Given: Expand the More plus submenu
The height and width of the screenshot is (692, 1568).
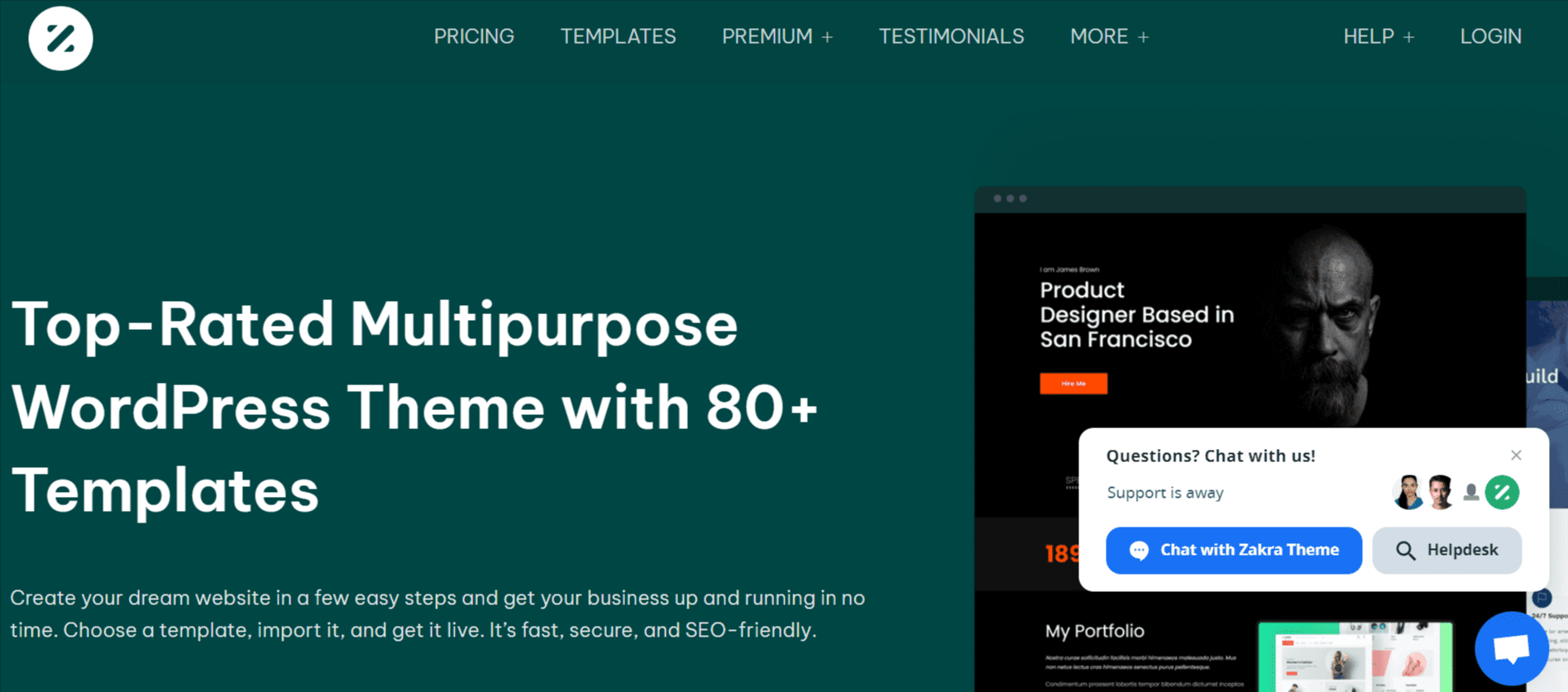Looking at the screenshot, I should click(x=1143, y=37).
